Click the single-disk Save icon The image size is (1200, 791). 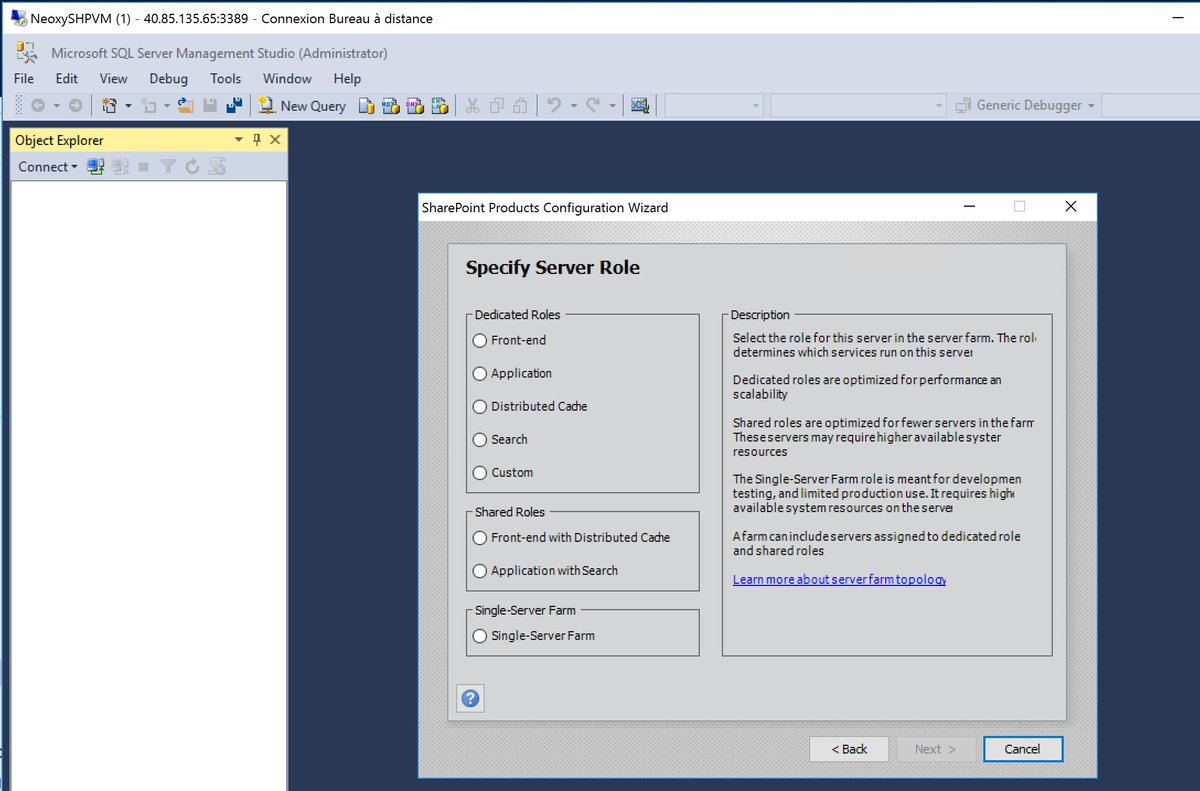coord(210,105)
